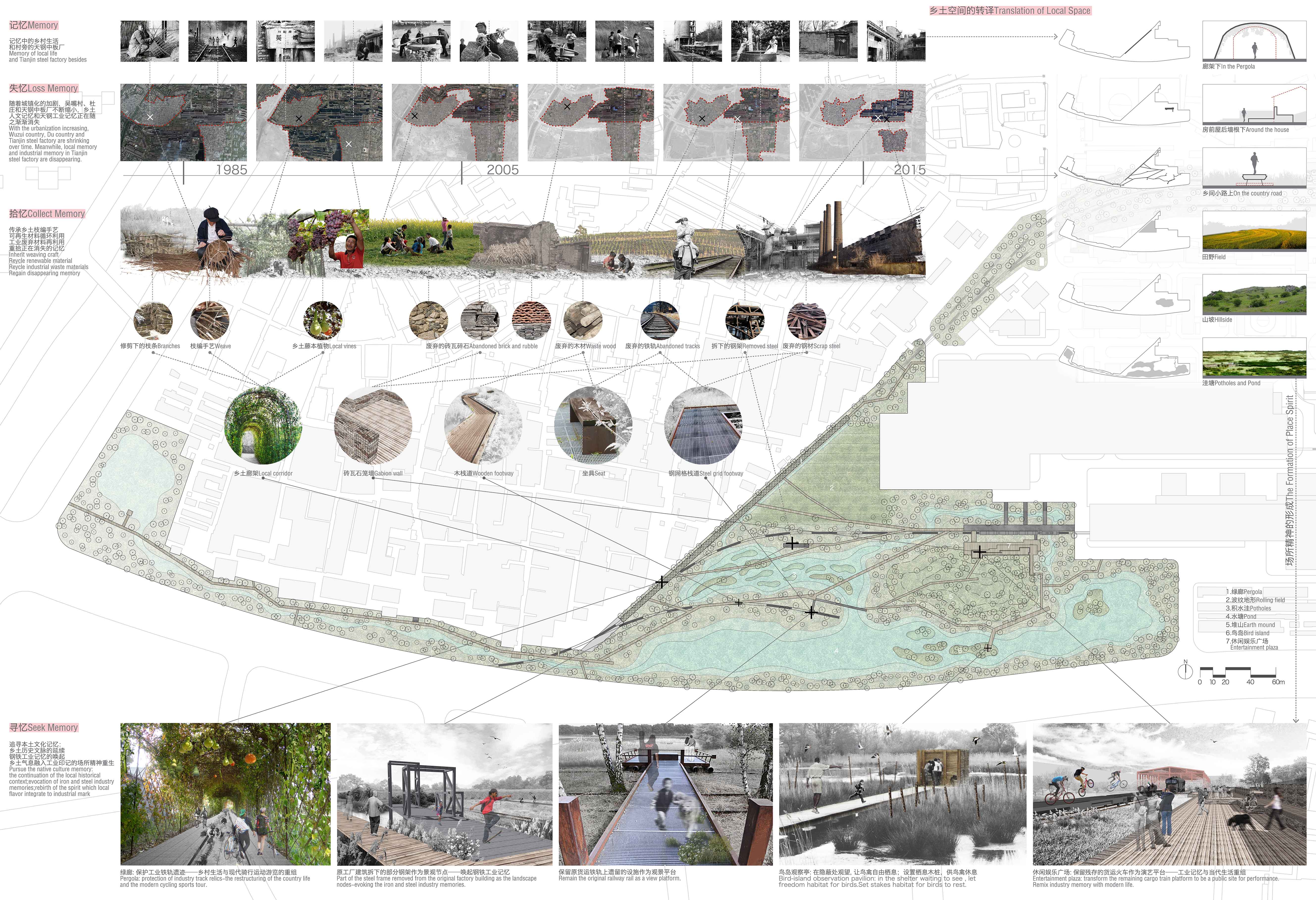
Task: Select the 2005 timeline marker
Action: click(x=503, y=169)
